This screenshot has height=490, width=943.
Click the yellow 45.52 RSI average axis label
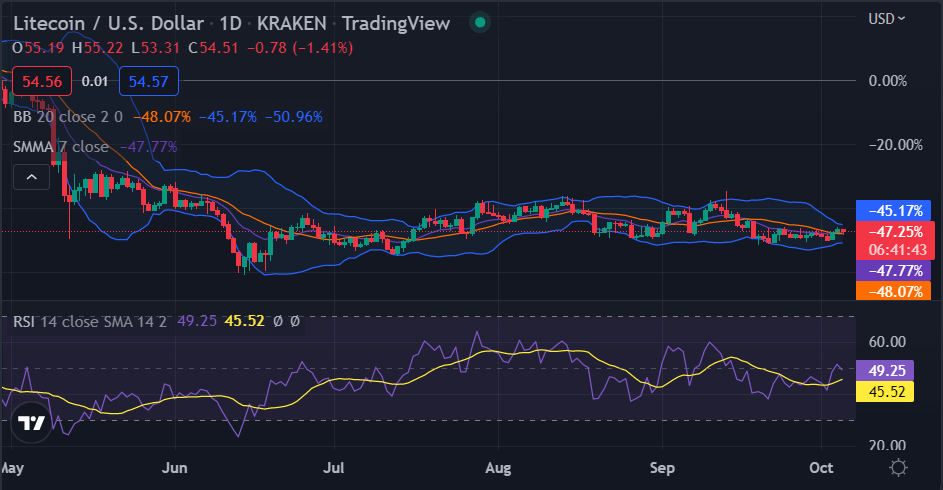pyautogui.click(x=885, y=391)
